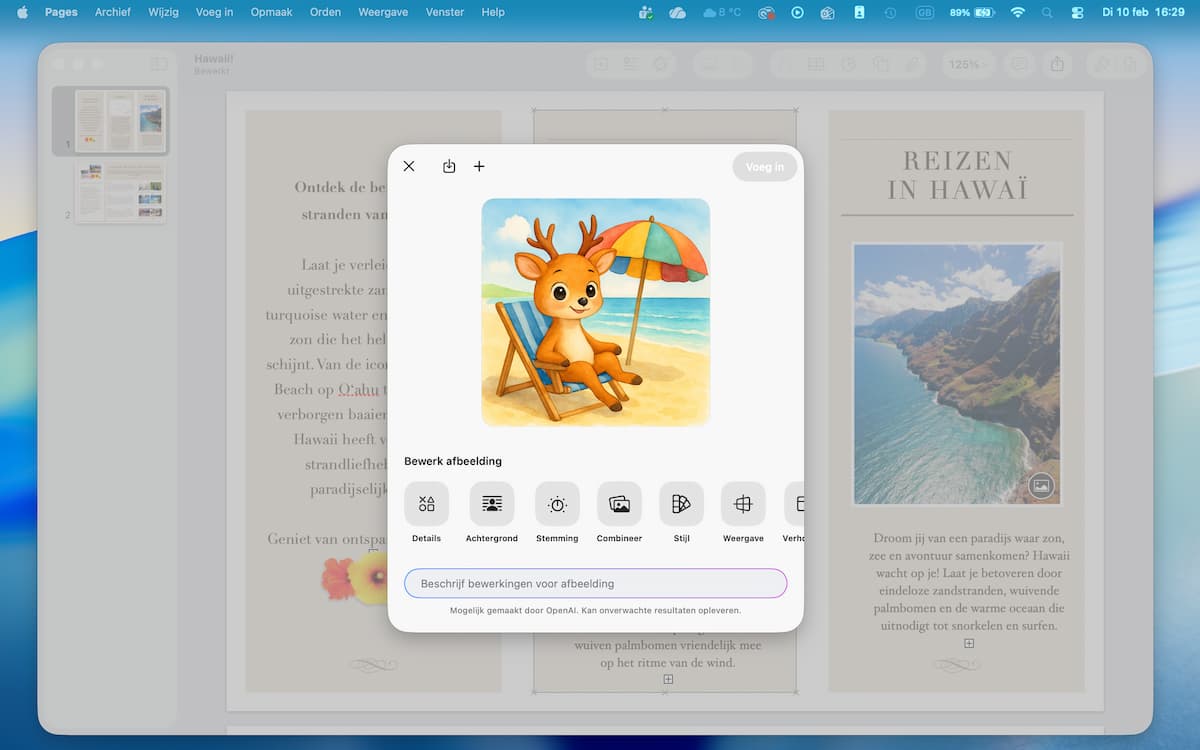Click the generated deer beach image
The image size is (1200, 750).
coord(595,312)
